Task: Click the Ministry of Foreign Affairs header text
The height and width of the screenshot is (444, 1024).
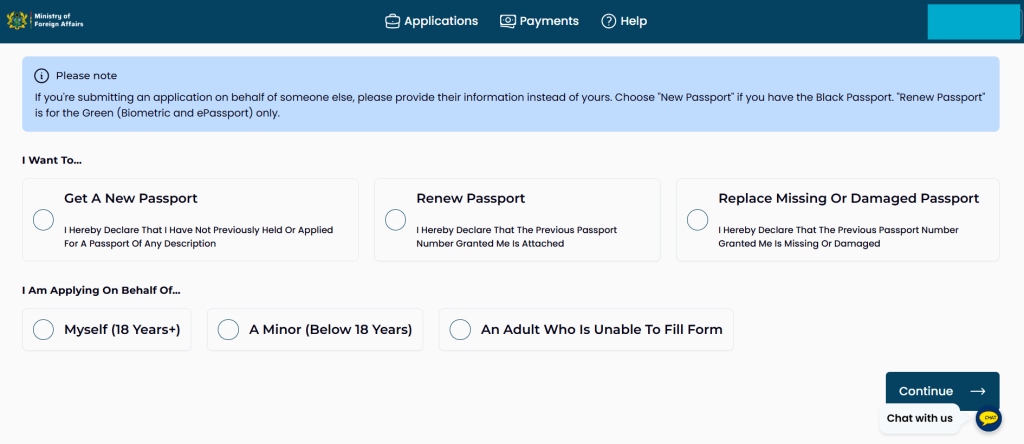Action: click(x=58, y=20)
